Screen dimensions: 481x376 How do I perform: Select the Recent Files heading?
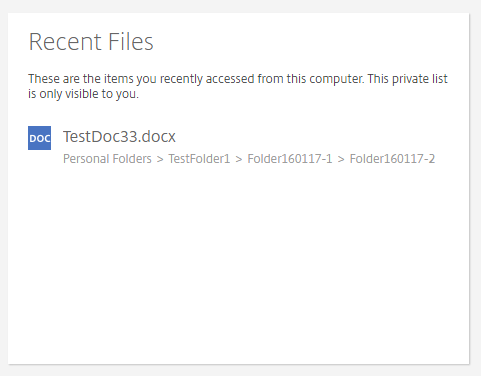pyautogui.click(x=91, y=42)
